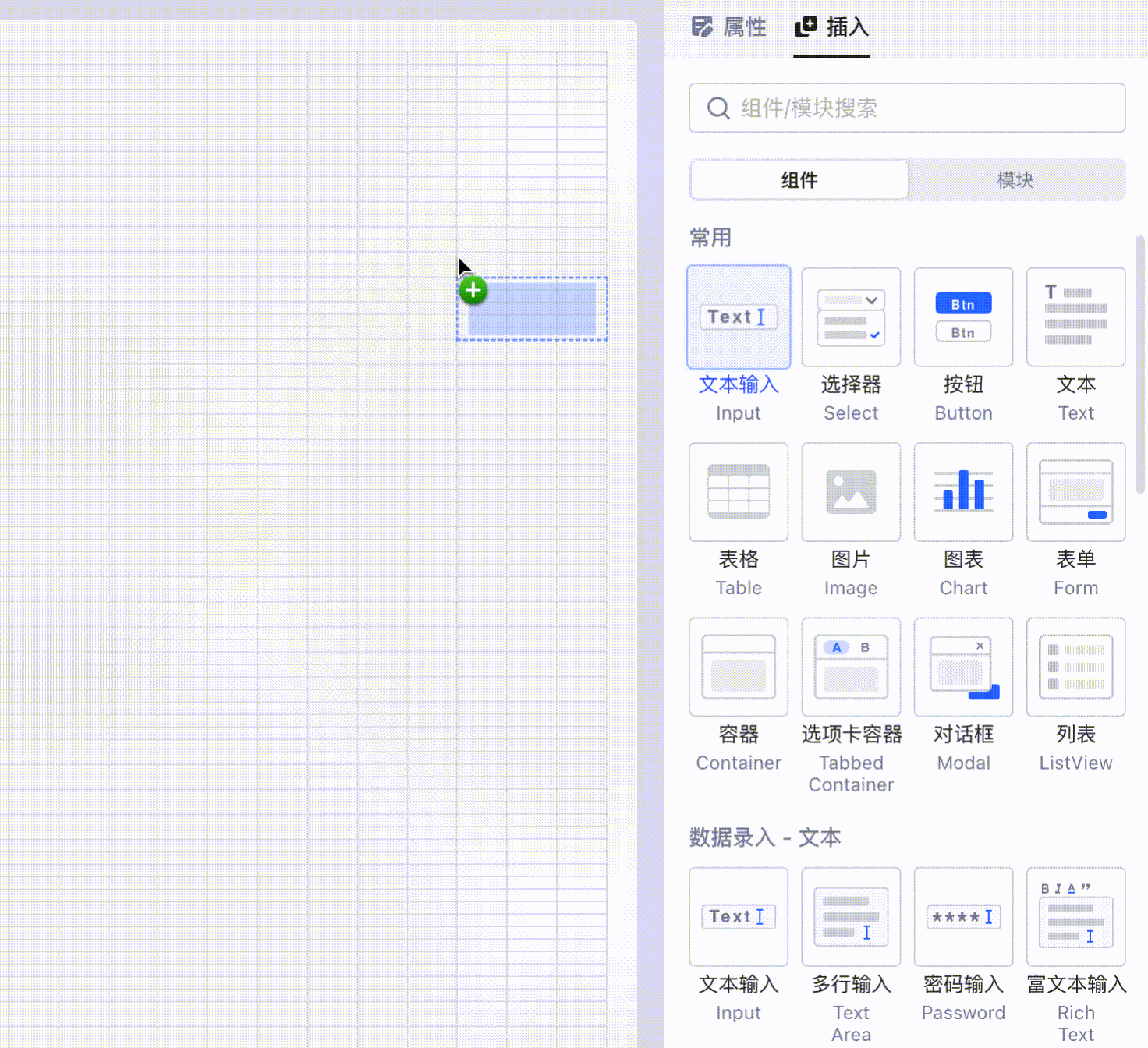This screenshot has width=1148, height=1048.
Task: Select 文本输入 Input under 数据录入 - 文本
Action: coord(739,917)
